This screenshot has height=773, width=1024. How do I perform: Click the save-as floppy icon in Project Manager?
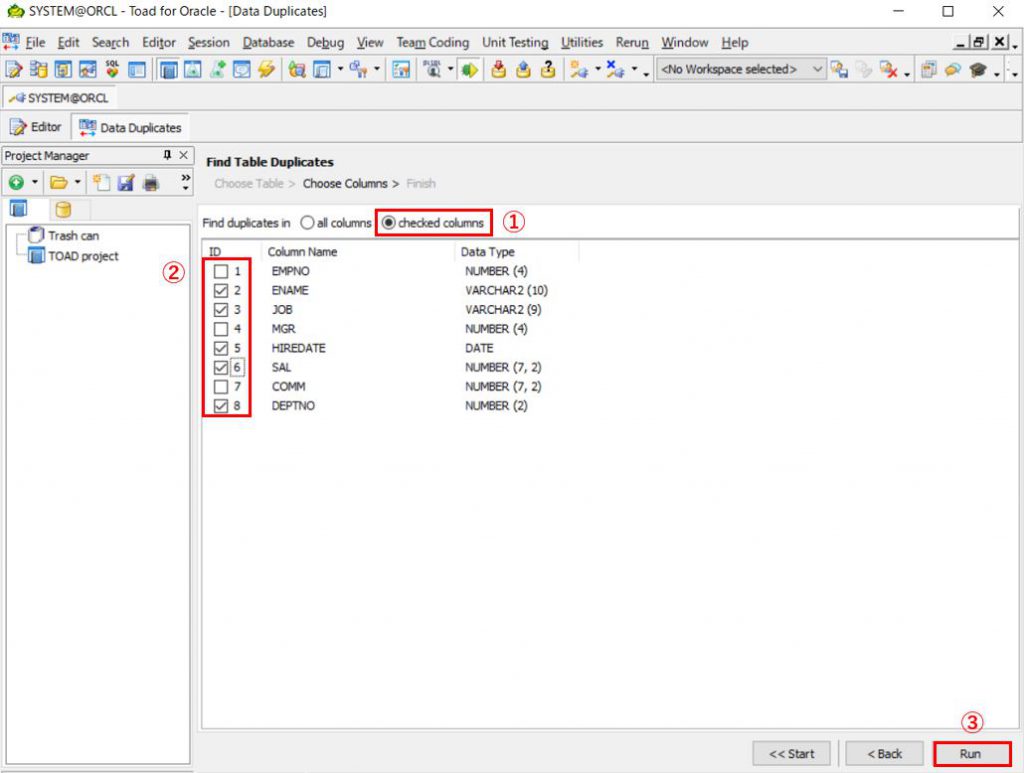click(126, 183)
